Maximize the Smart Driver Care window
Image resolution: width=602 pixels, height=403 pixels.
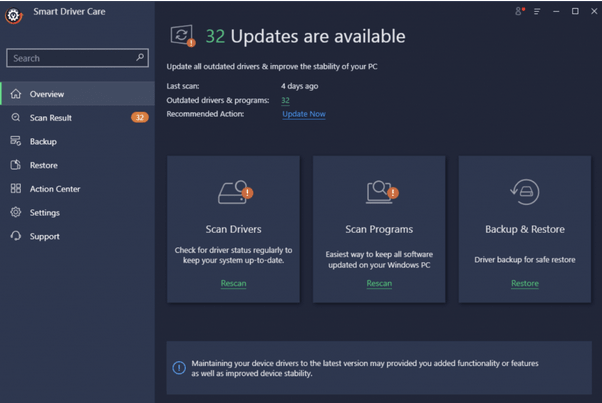pos(575,11)
